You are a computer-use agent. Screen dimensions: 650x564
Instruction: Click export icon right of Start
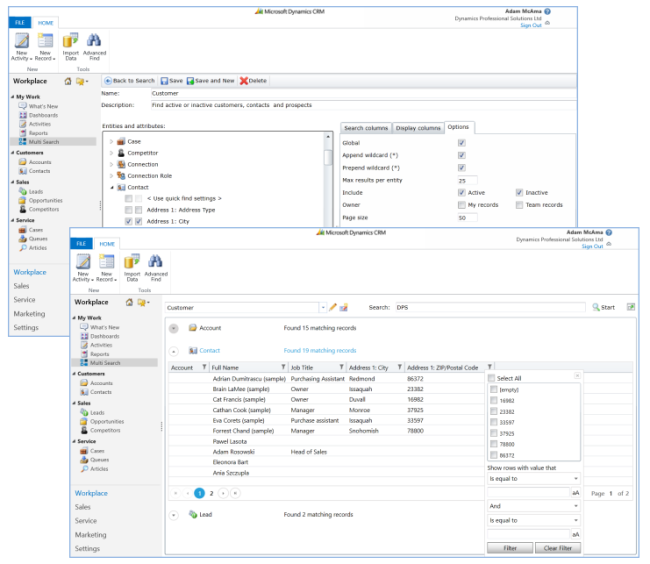631,307
